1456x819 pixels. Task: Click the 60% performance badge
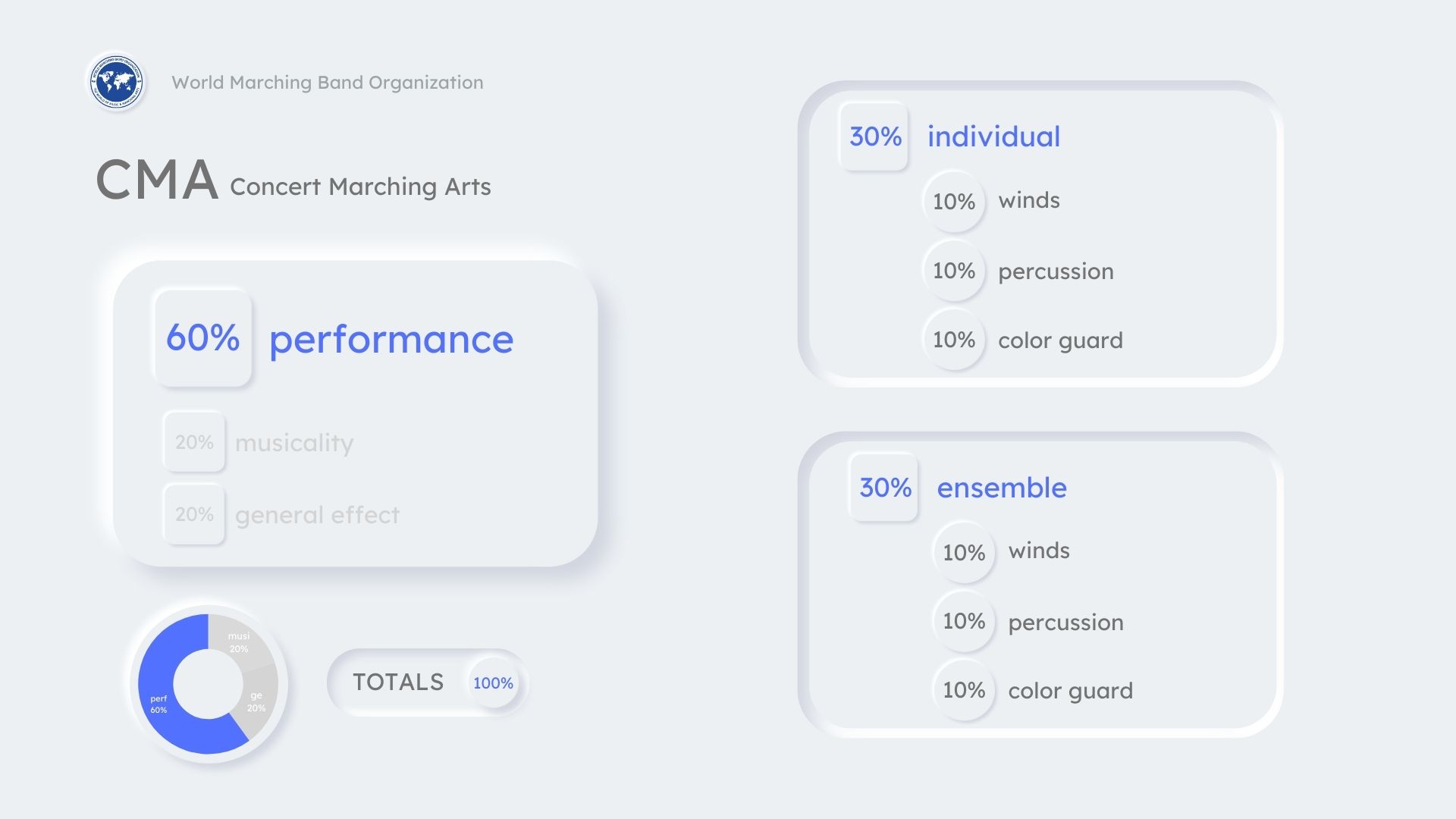tap(202, 337)
